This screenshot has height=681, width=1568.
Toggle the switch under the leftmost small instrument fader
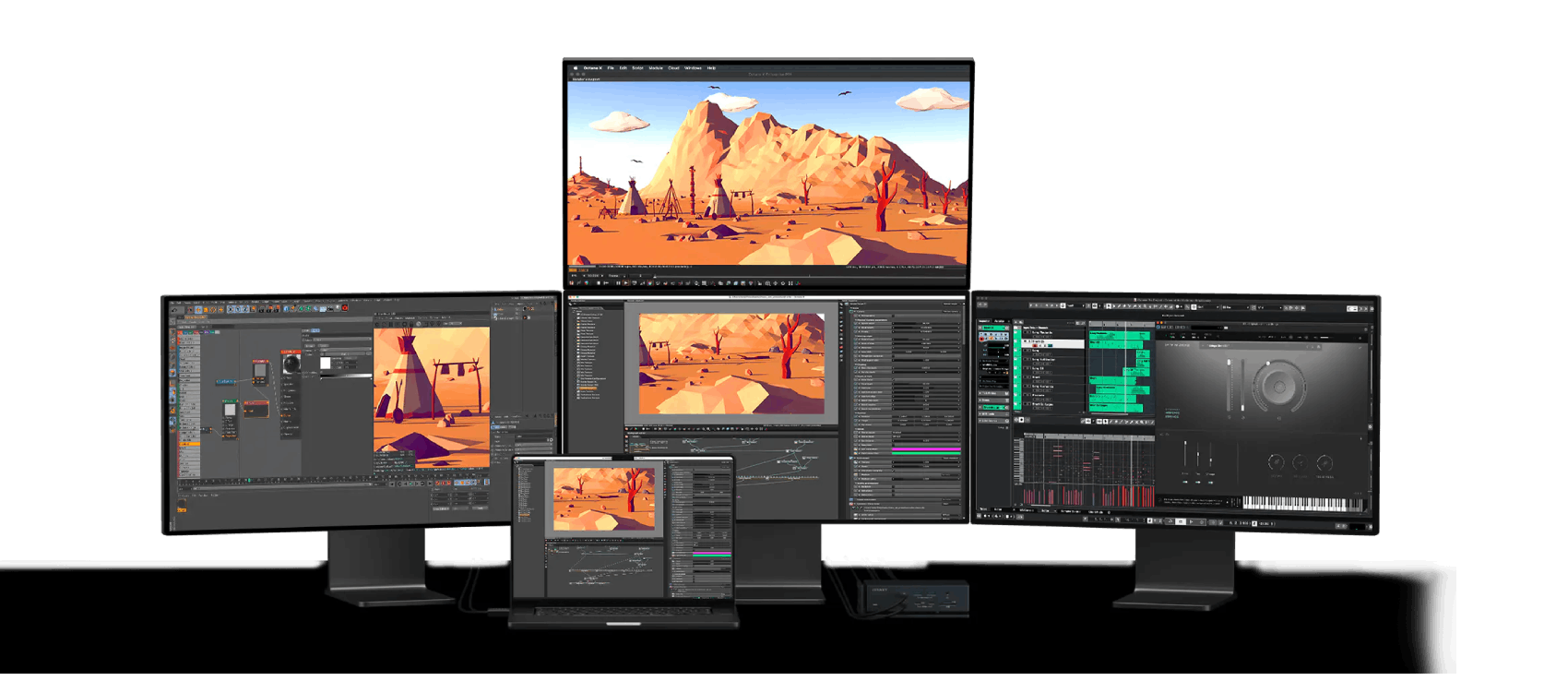coord(1185,482)
